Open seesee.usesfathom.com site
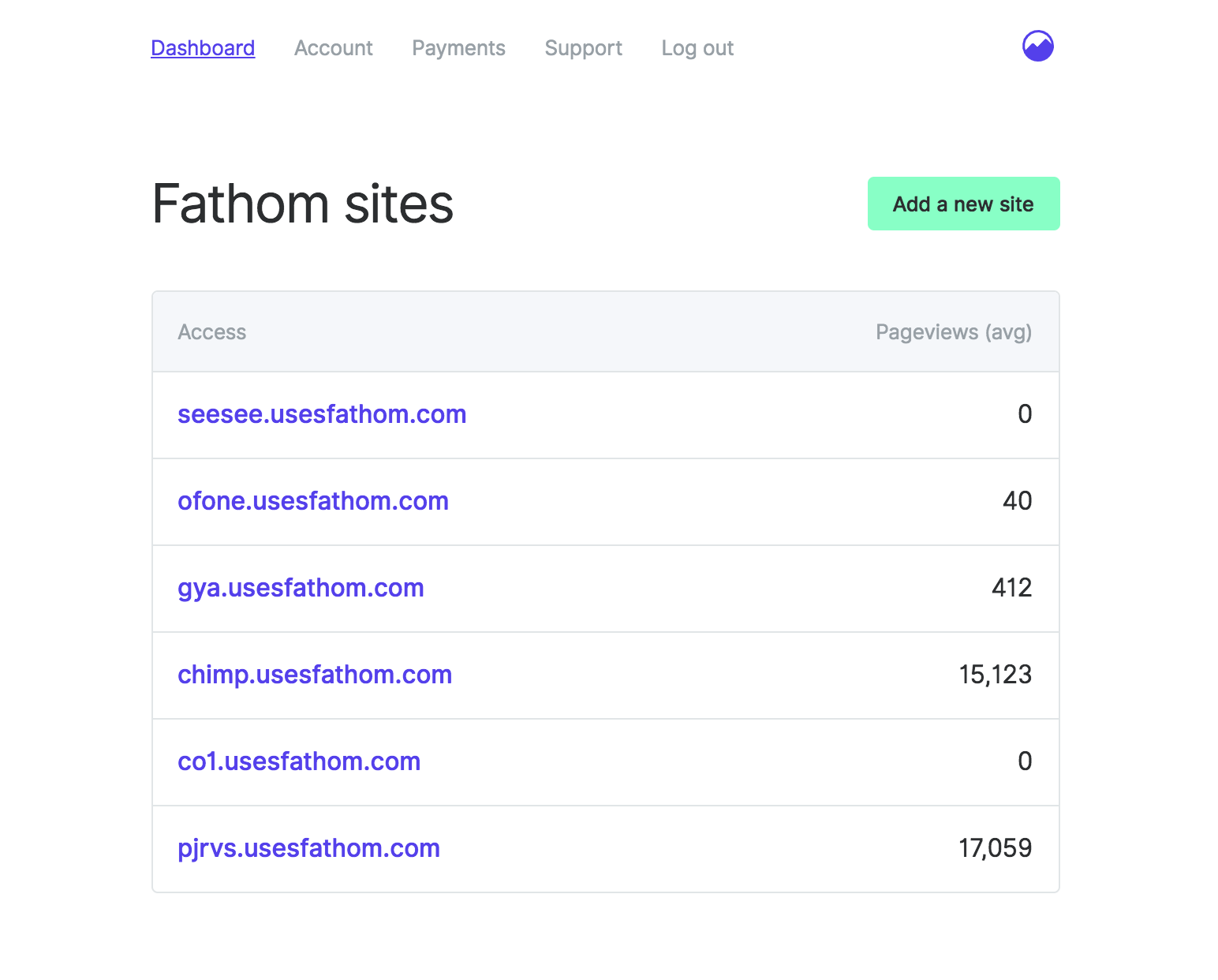 322,414
